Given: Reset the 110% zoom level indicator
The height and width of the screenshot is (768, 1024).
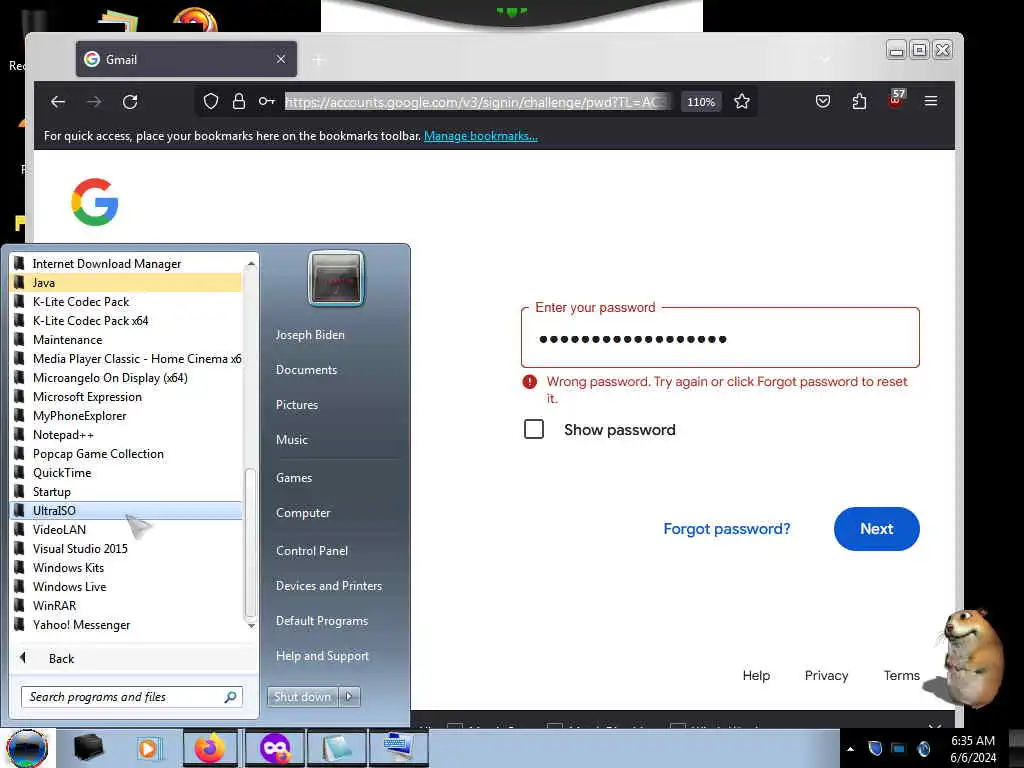Looking at the screenshot, I should 701,102.
